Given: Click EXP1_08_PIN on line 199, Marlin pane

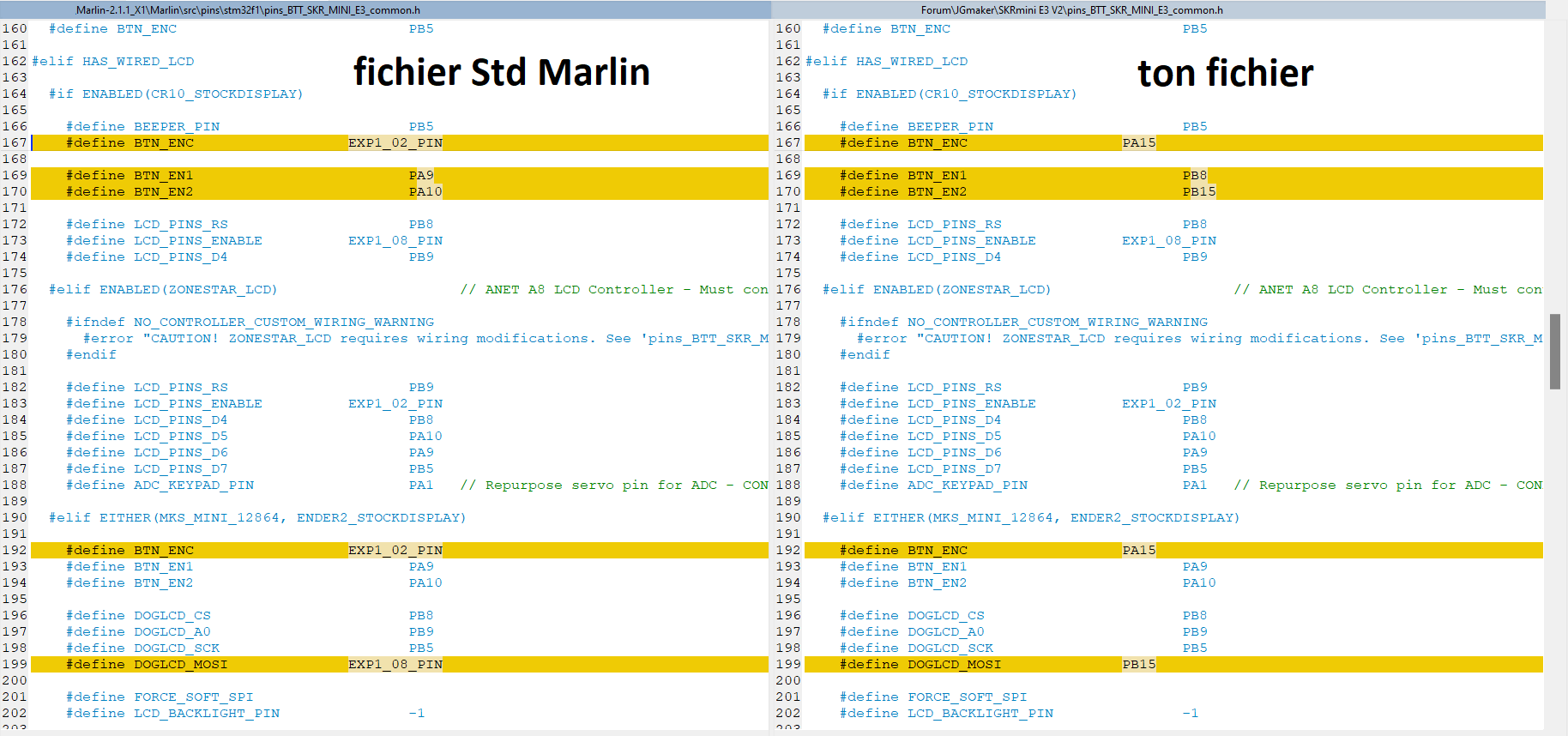Looking at the screenshot, I should [395, 665].
